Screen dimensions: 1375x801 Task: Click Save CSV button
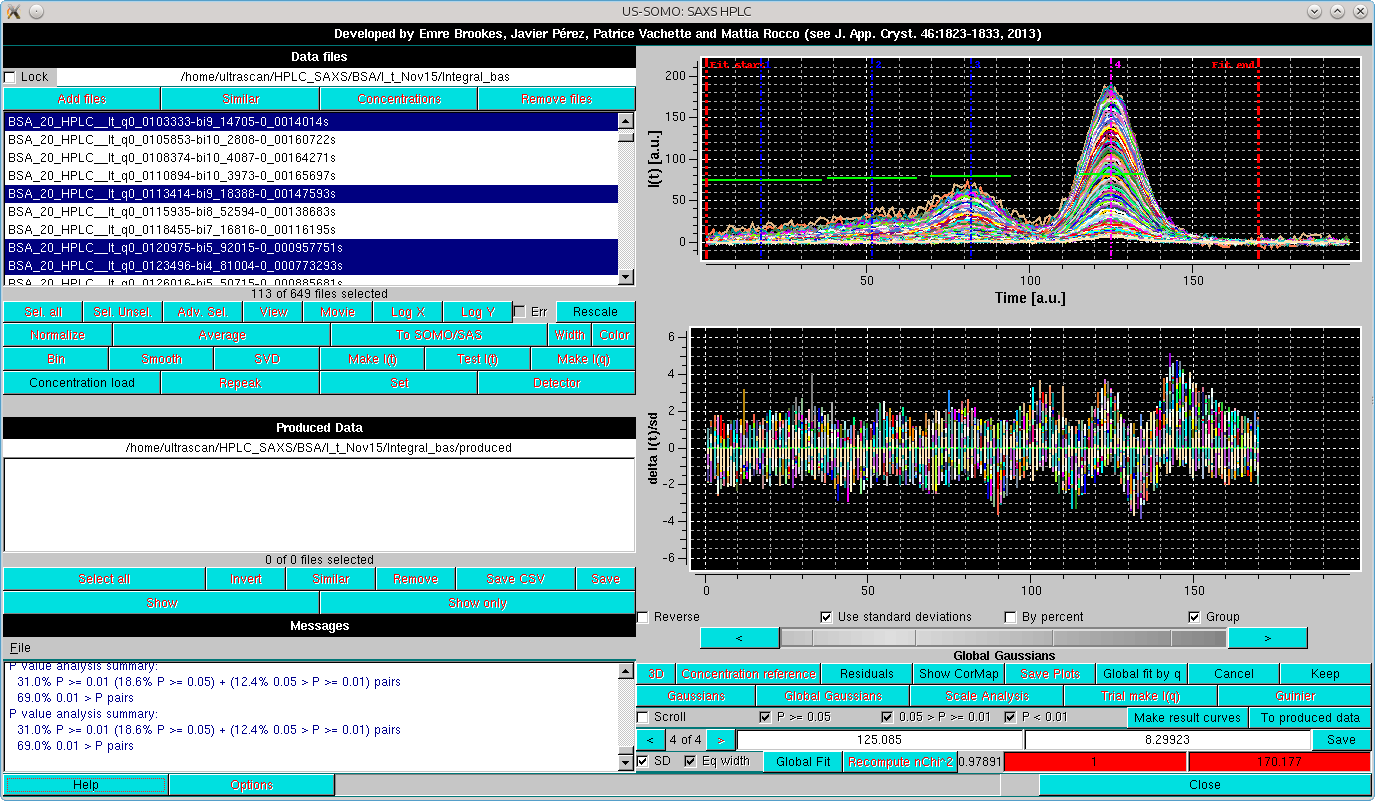coord(515,579)
